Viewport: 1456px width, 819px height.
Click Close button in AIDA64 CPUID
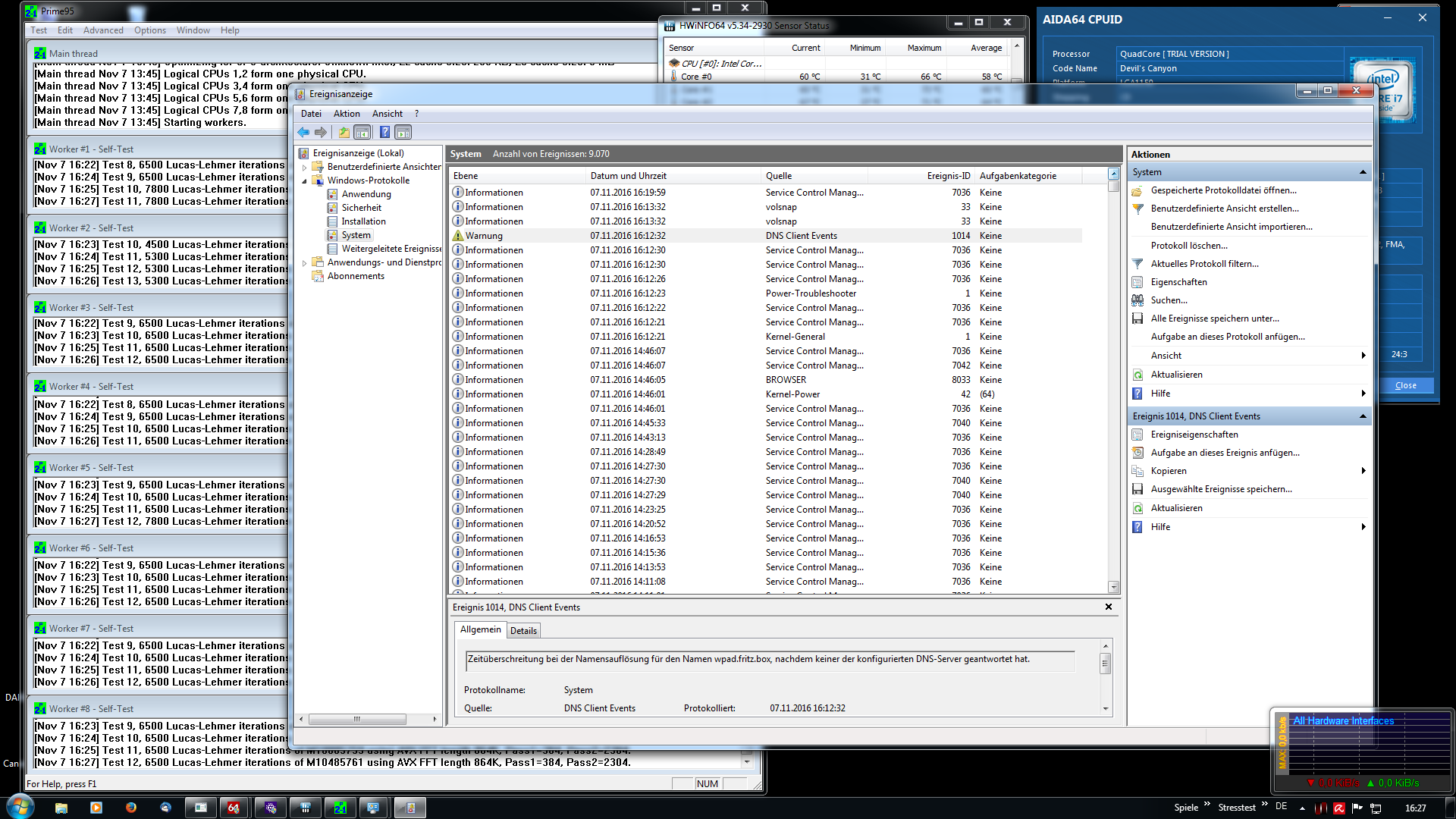coord(1405,385)
